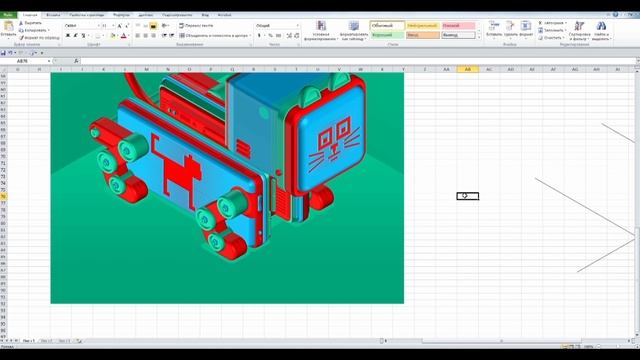Click the Decrease Indent icon

(164, 36)
